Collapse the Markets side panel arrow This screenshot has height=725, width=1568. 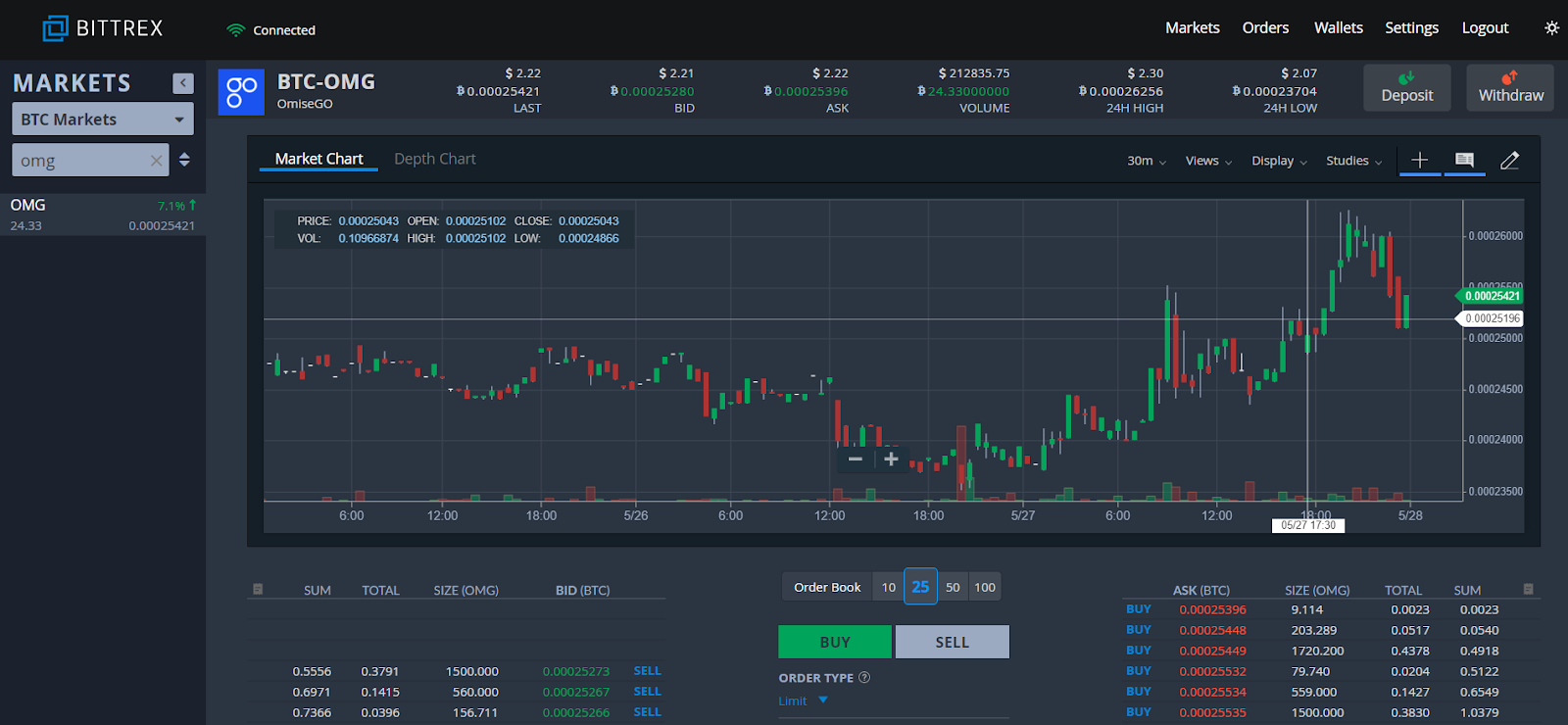(183, 83)
